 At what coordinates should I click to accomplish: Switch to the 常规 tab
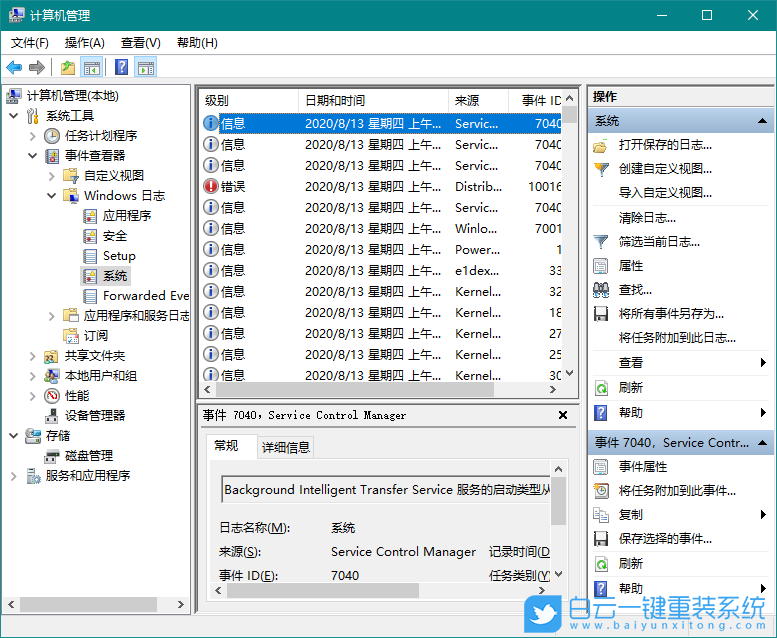pos(226,446)
